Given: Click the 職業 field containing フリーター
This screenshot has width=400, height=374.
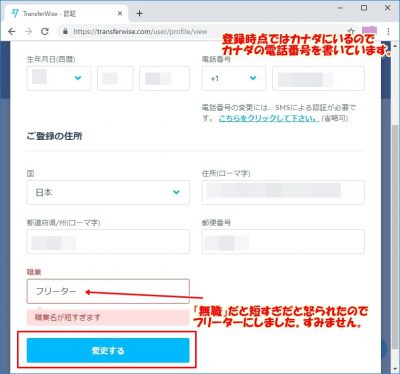Looking at the screenshot, I should [108, 291].
